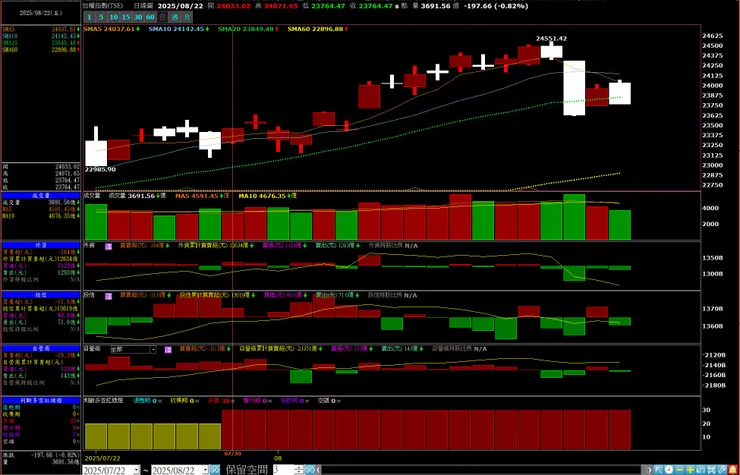Switch to 1-minute timeframe
Viewport: 740px width, 475px height.
pos(89,17)
